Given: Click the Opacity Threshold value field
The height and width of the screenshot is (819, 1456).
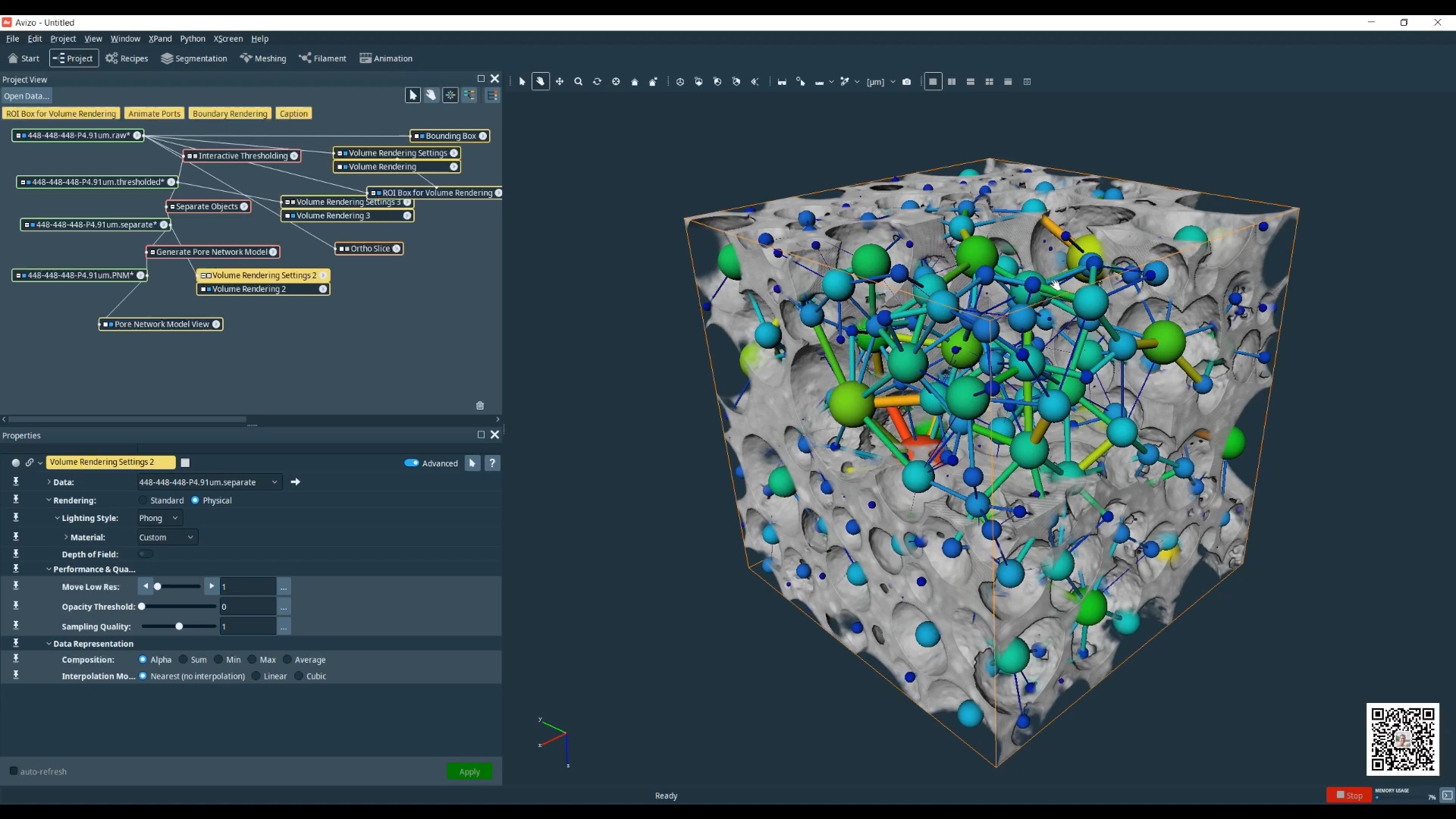Looking at the screenshot, I should (x=247, y=607).
